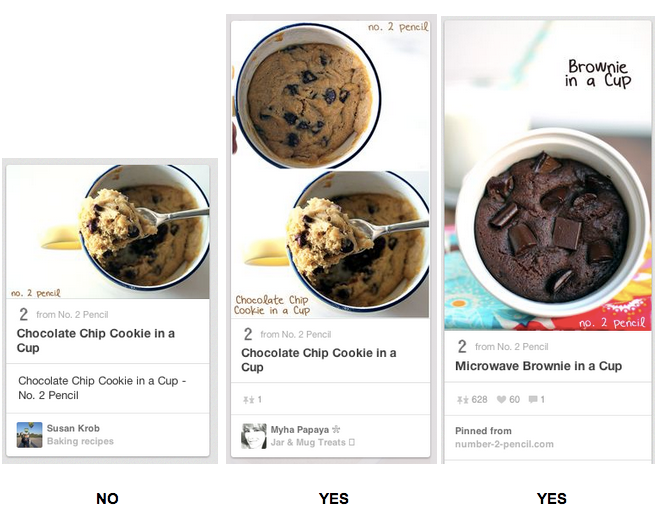The height and width of the screenshot is (527, 659).
Task: Click the repin icon on Myha Papaya's pin
Action: (248, 400)
